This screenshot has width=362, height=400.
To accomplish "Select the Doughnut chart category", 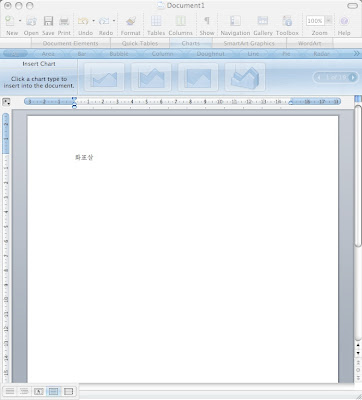I will pos(210,54).
